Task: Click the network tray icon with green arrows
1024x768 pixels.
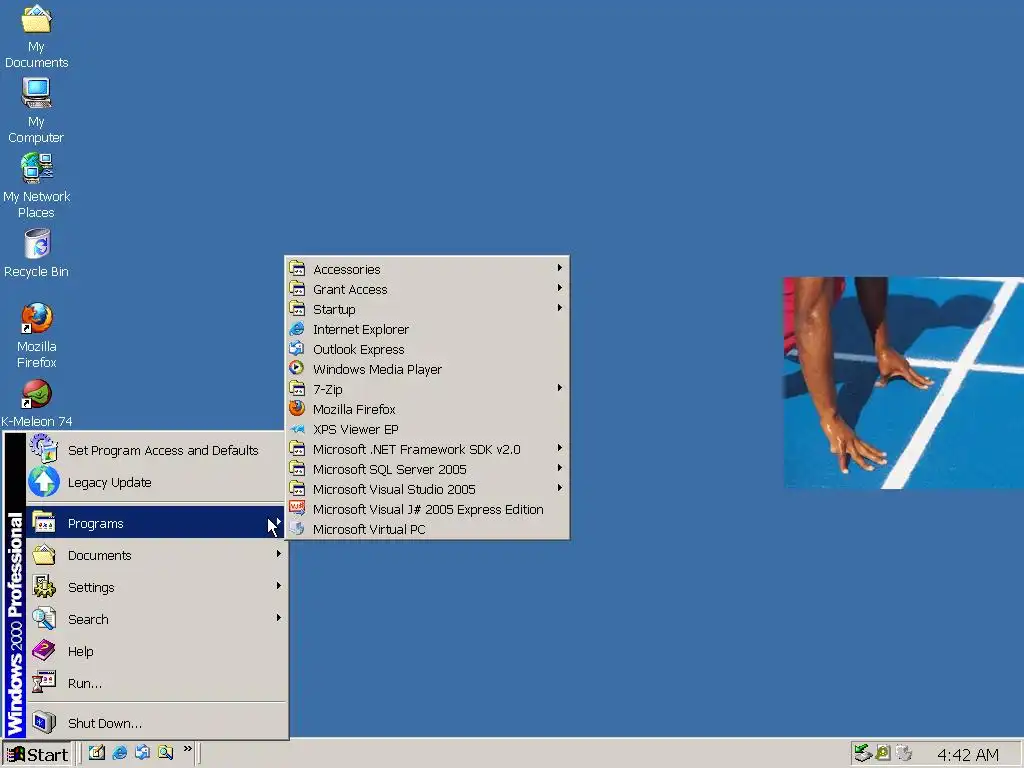Action: tap(863, 753)
